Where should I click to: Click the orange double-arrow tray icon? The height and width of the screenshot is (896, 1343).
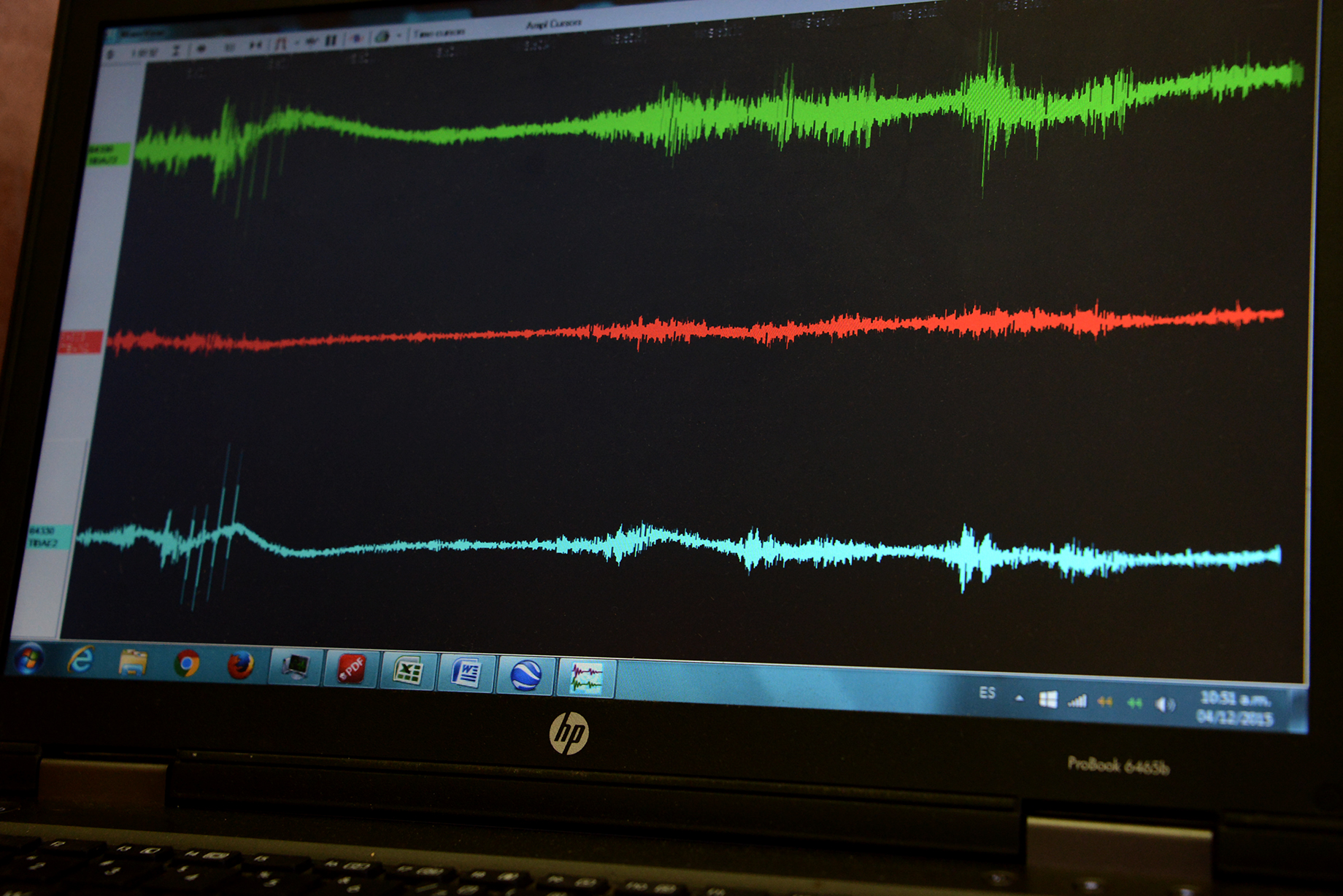click(1105, 702)
